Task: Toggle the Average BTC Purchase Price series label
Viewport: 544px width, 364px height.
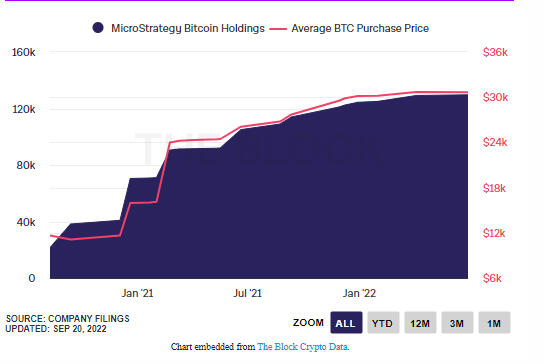Action: [x=360, y=28]
